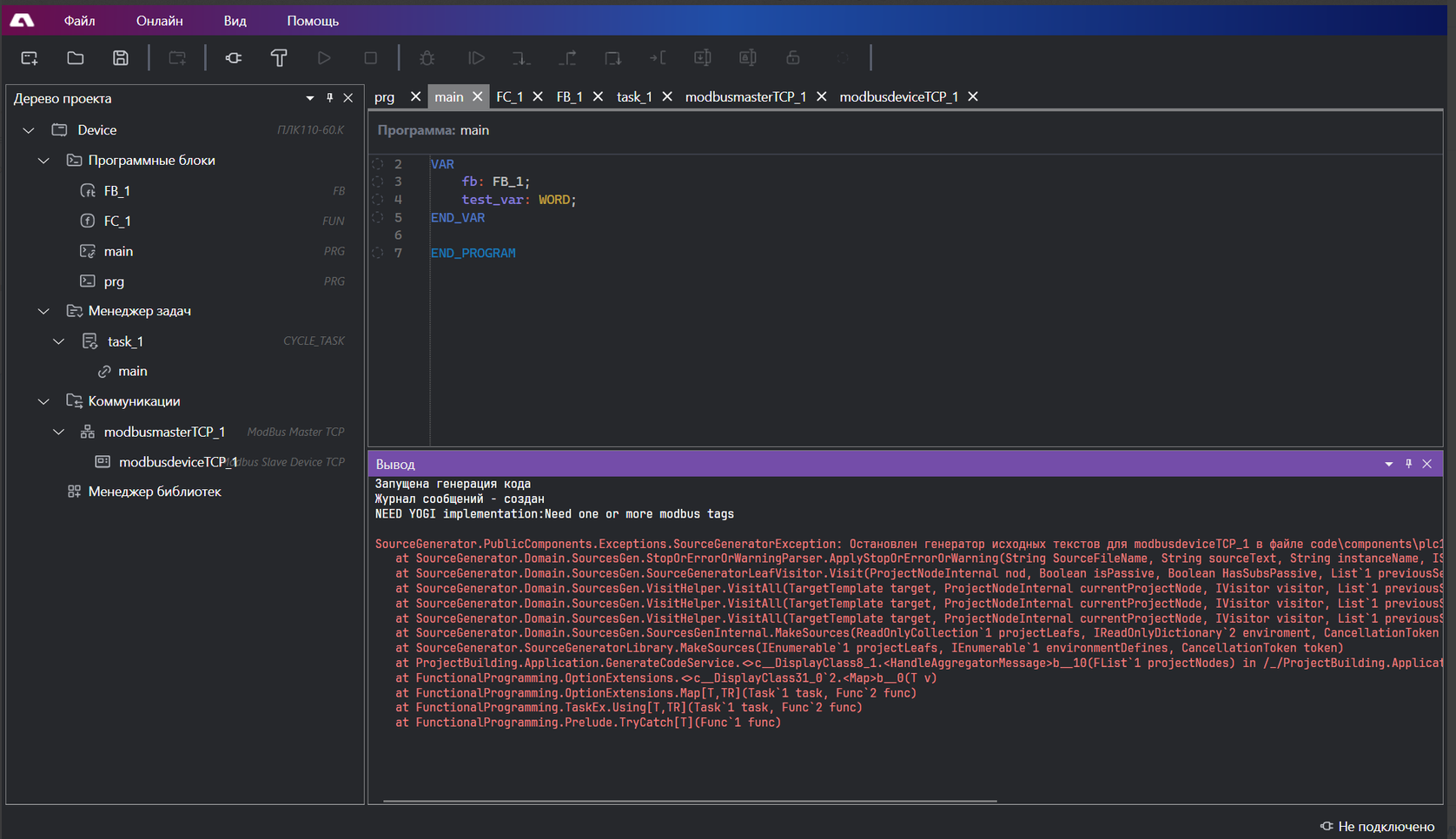Collapse the Менеджер задач node

[x=43, y=311]
